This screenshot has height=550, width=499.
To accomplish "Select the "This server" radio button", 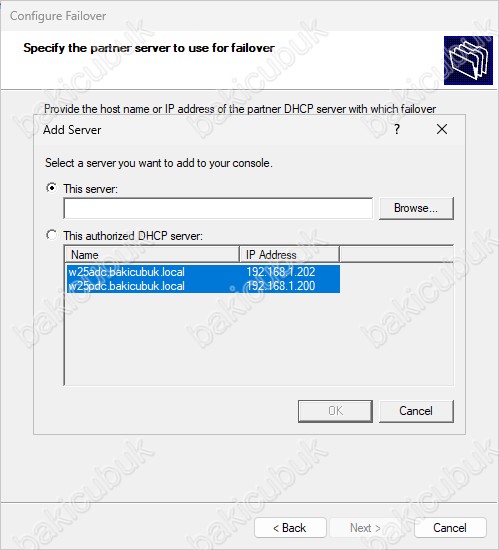I will coord(52,188).
